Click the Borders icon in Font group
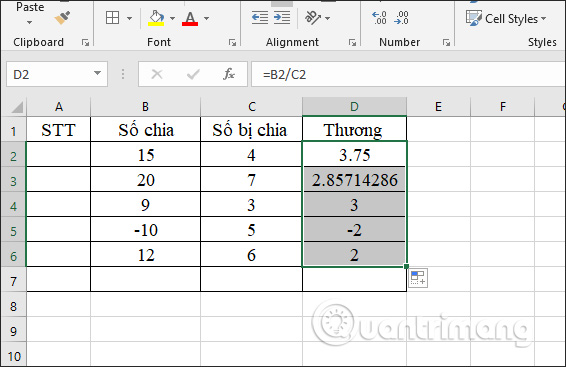 [x=112, y=18]
